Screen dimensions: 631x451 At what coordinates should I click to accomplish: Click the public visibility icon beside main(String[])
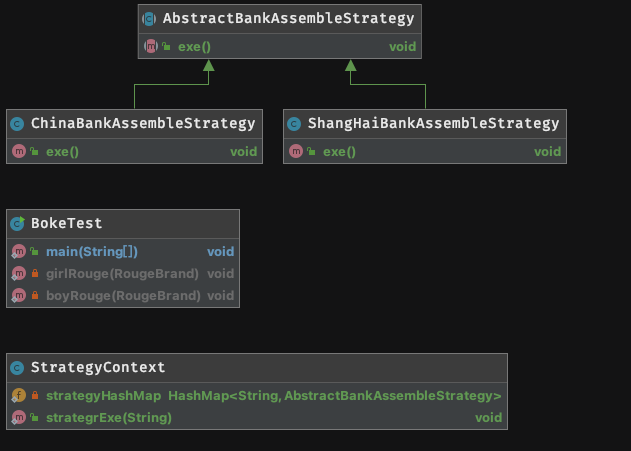(x=35, y=251)
